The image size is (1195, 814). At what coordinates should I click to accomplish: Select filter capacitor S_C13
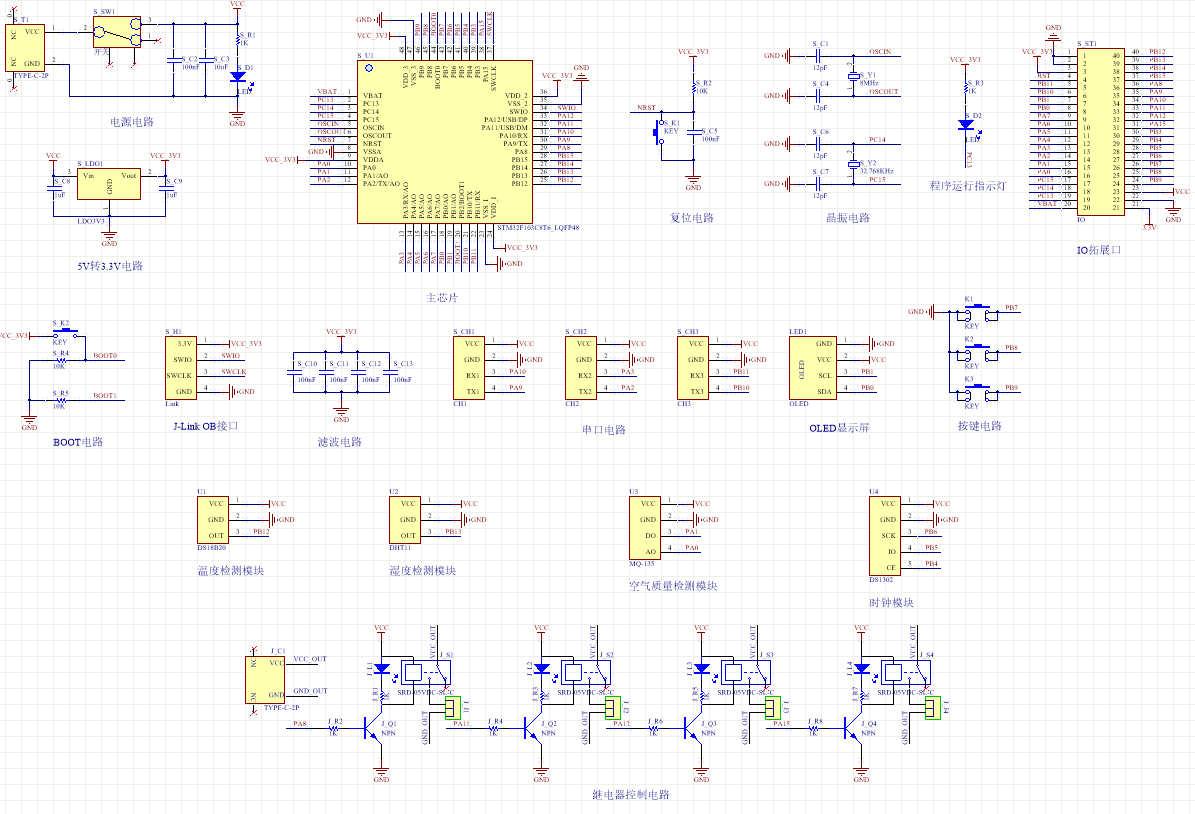pos(389,372)
